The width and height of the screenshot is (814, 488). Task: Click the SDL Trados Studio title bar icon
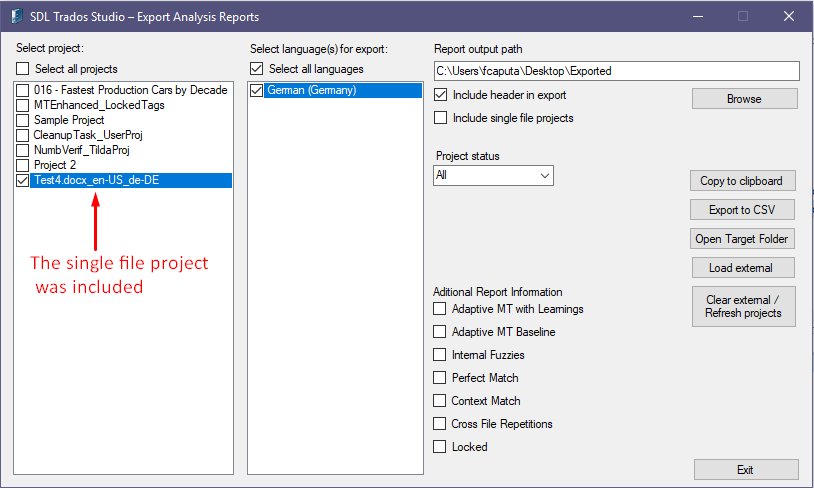17,16
